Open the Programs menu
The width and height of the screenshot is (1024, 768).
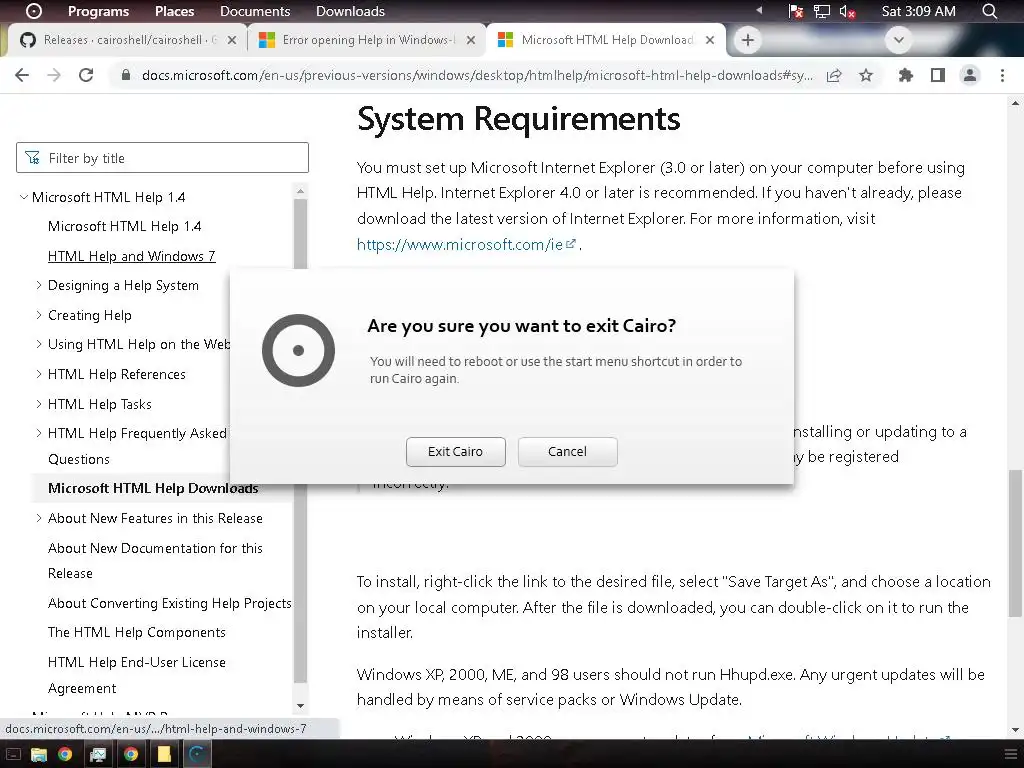click(x=99, y=11)
